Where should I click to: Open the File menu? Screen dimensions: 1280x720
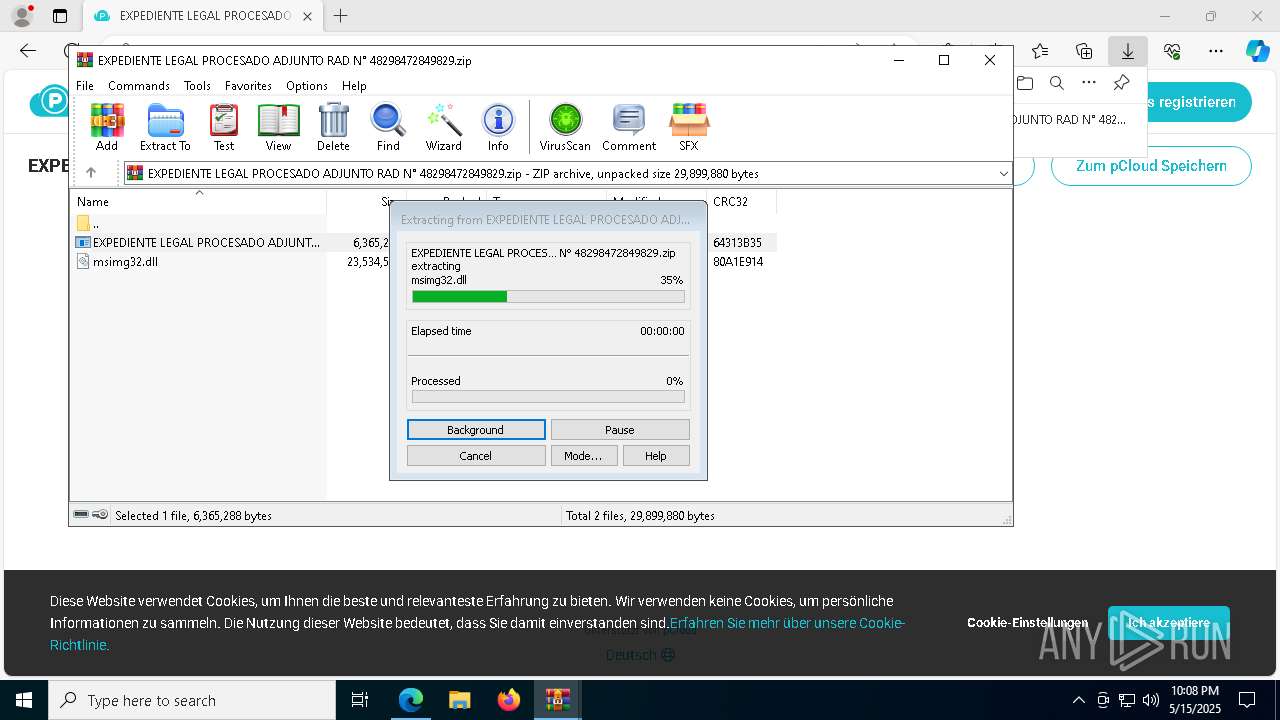(85, 86)
